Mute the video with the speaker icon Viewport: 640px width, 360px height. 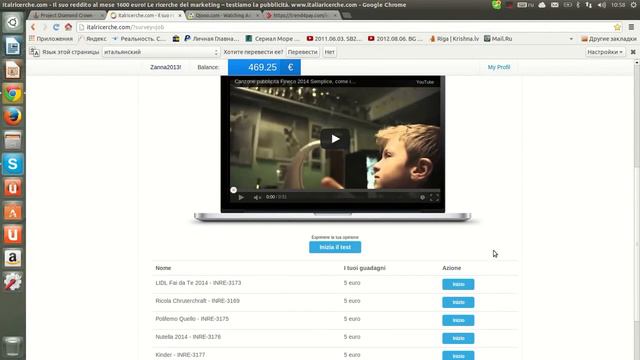(x=257, y=197)
